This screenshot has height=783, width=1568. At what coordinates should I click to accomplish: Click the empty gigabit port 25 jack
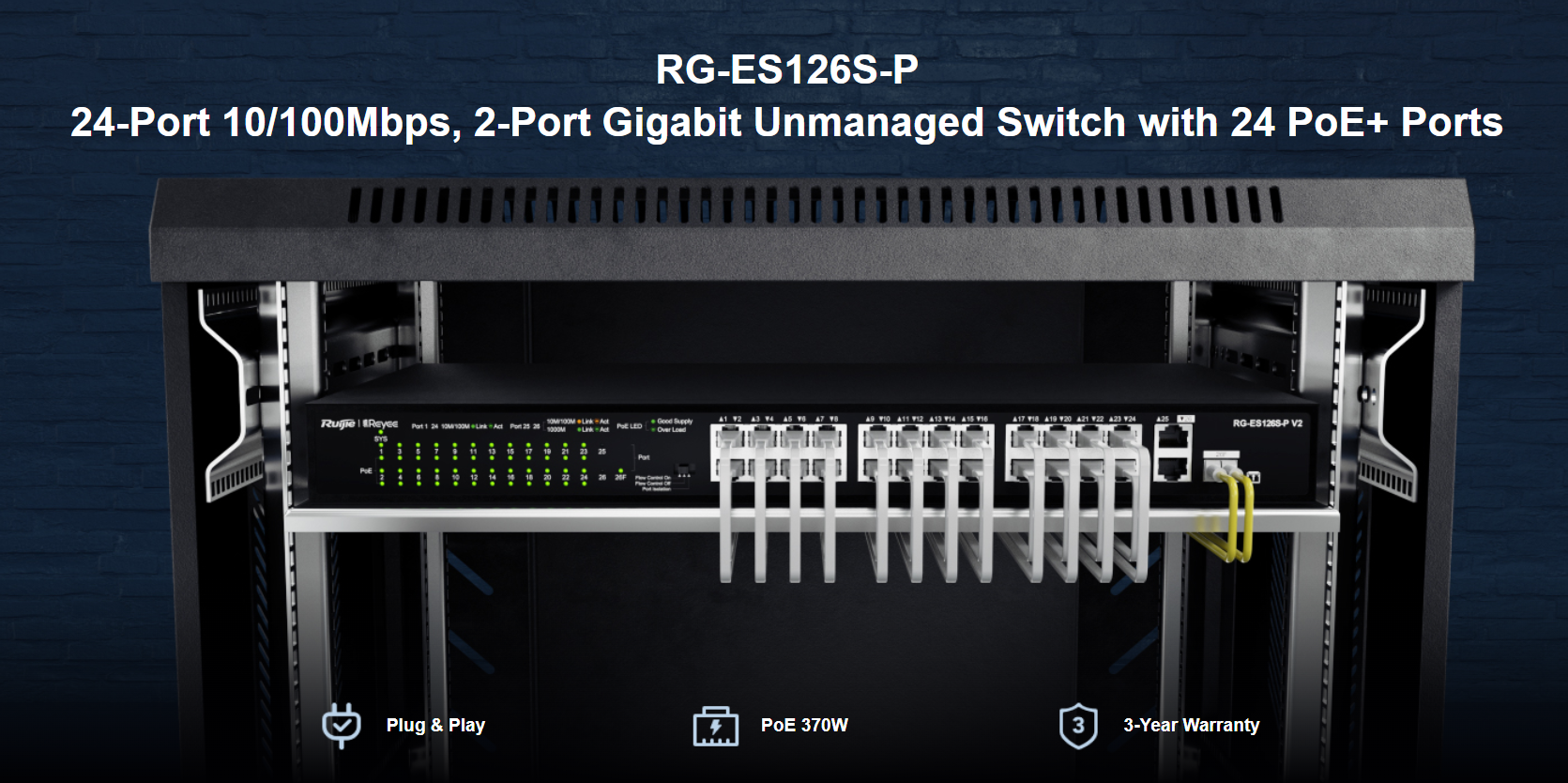1173,437
